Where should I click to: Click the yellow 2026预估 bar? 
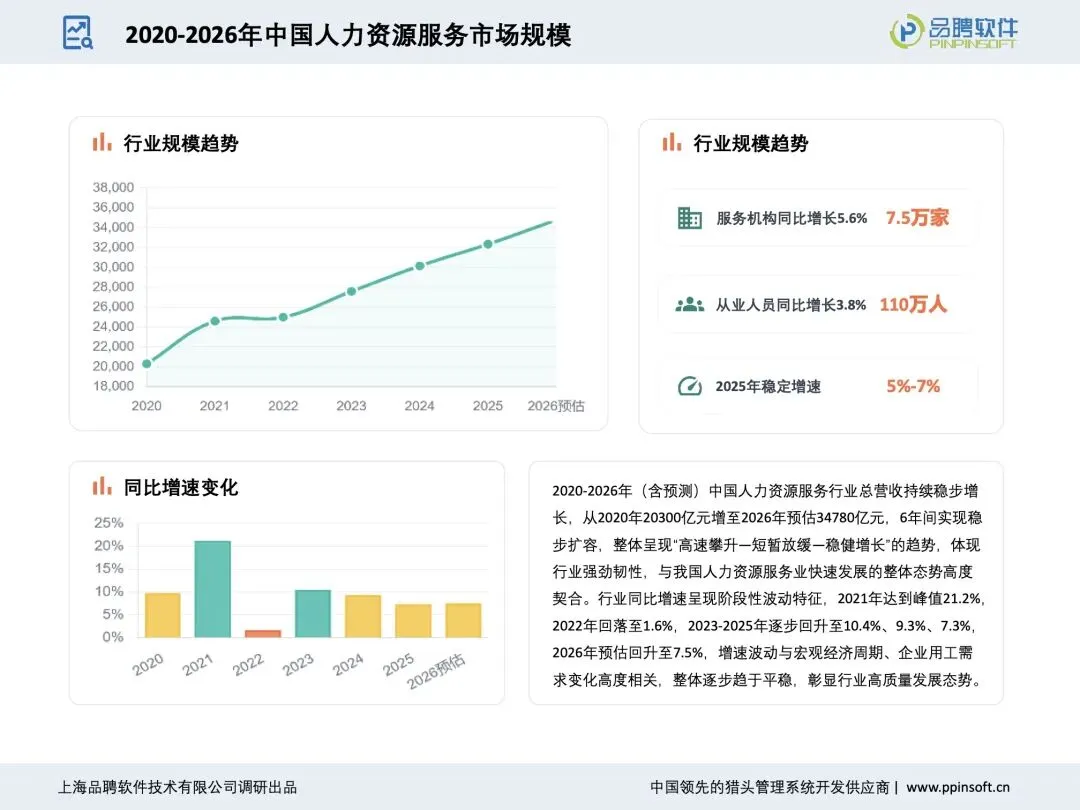464,620
